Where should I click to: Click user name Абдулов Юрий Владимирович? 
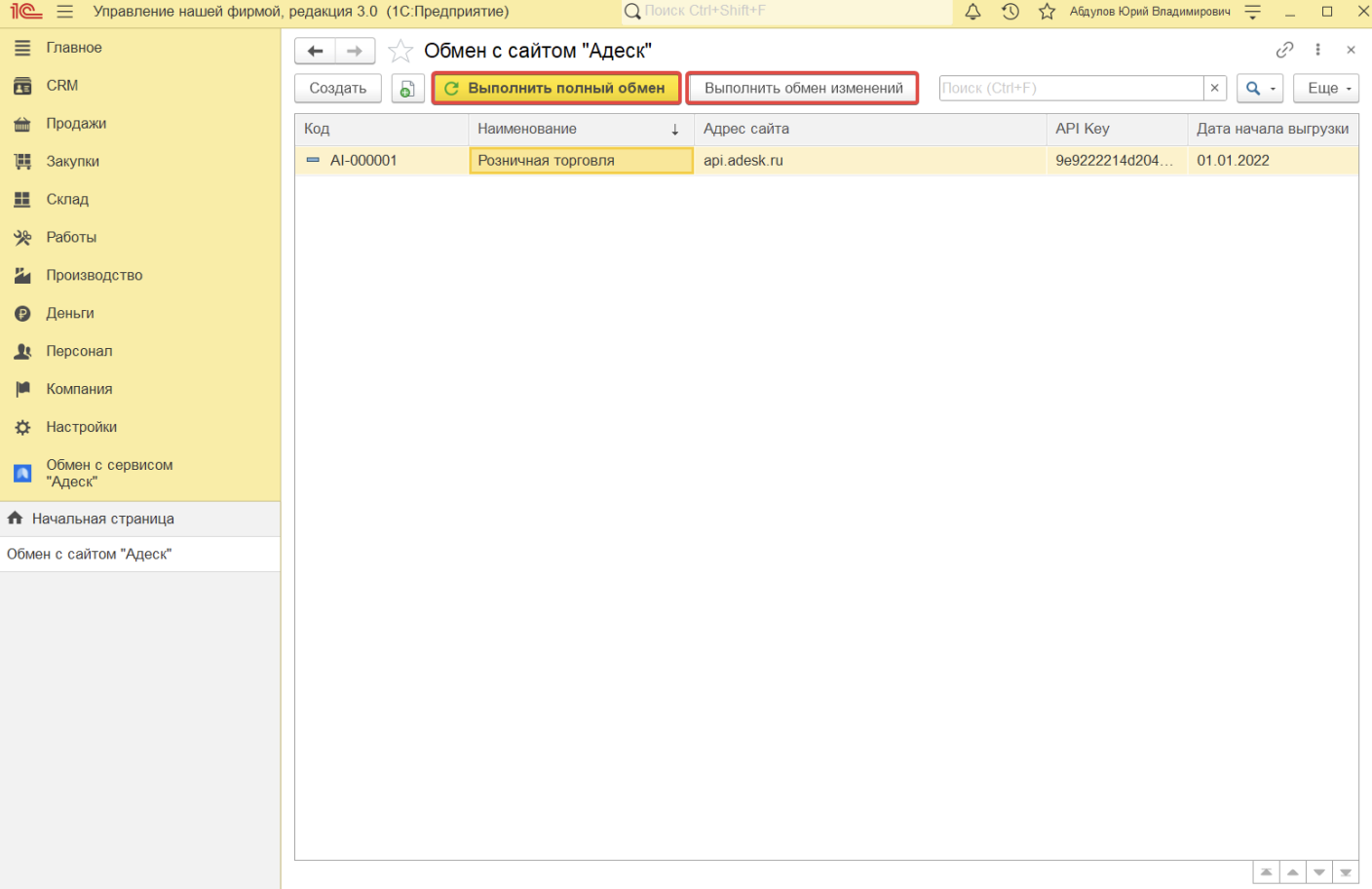tap(1150, 12)
